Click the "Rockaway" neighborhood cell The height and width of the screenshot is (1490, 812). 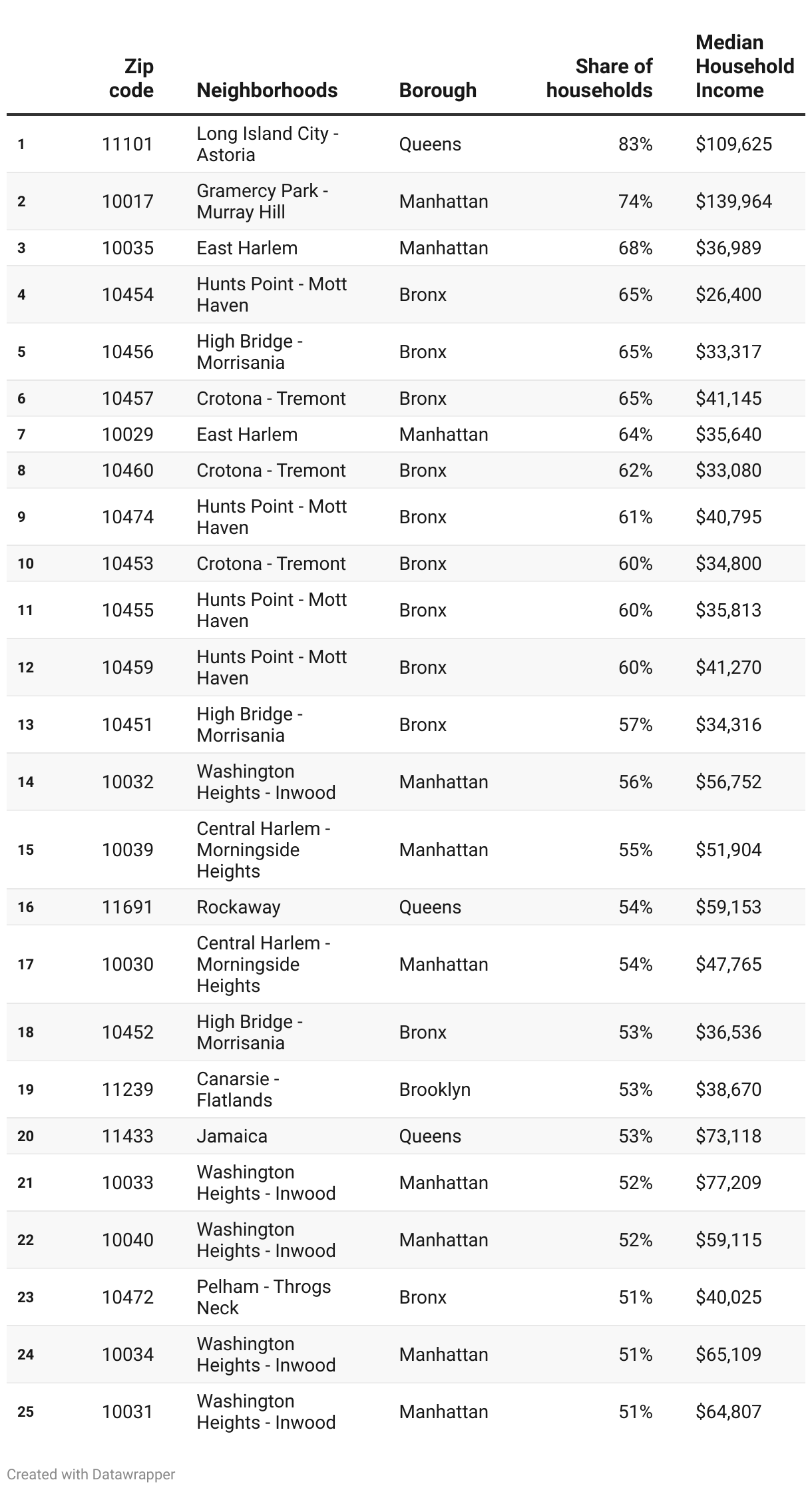[x=238, y=907]
